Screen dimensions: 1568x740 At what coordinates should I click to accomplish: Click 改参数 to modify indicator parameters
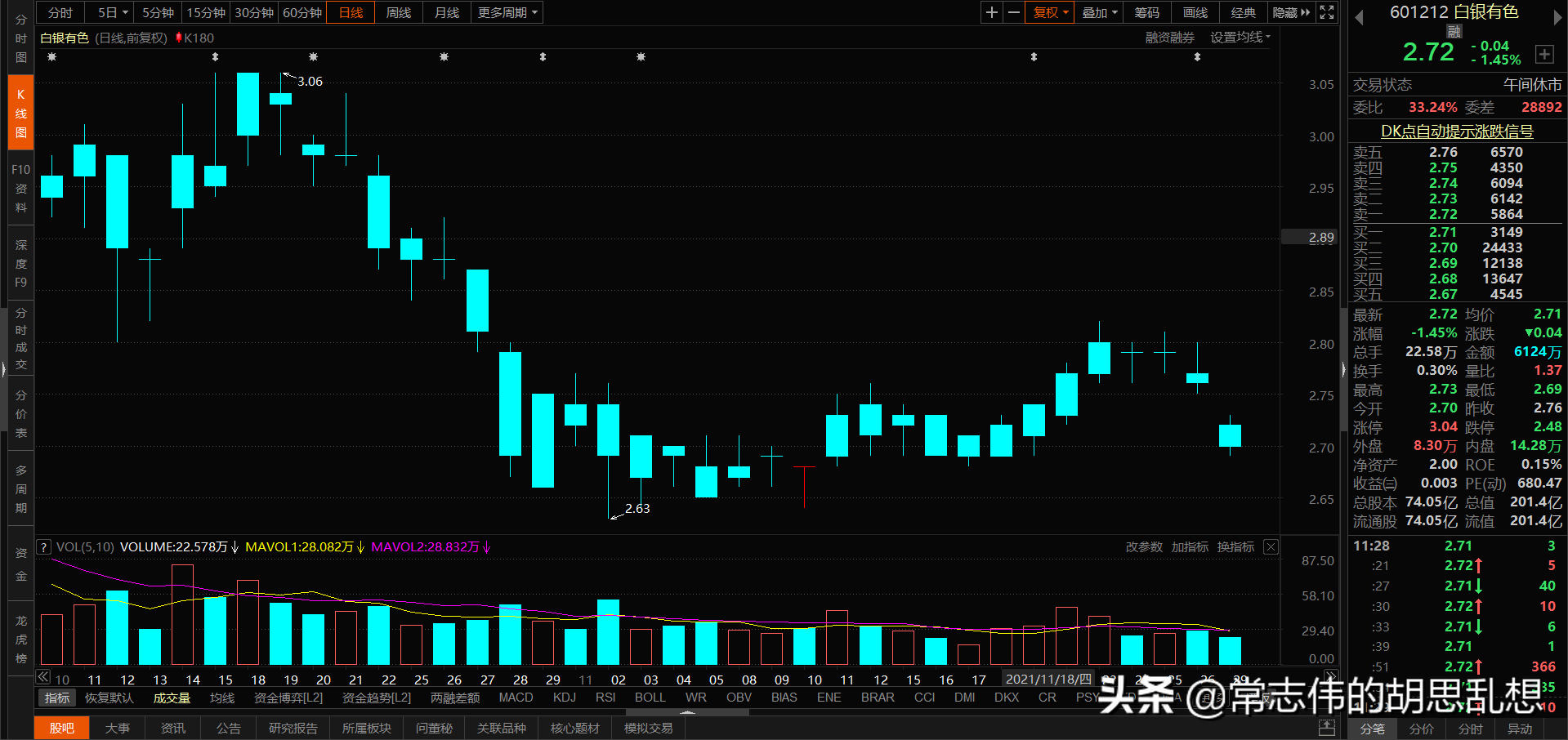click(1143, 546)
